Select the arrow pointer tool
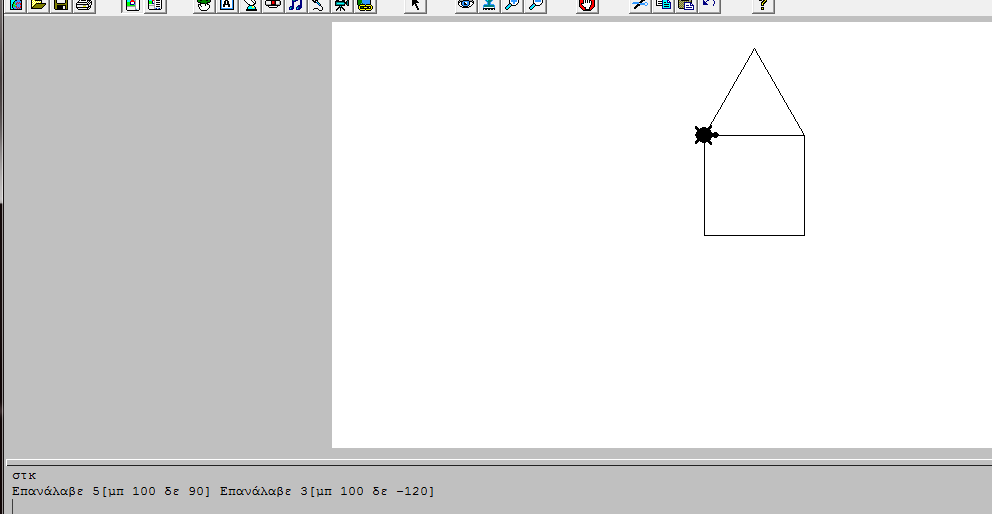 click(x=415, y=4)
